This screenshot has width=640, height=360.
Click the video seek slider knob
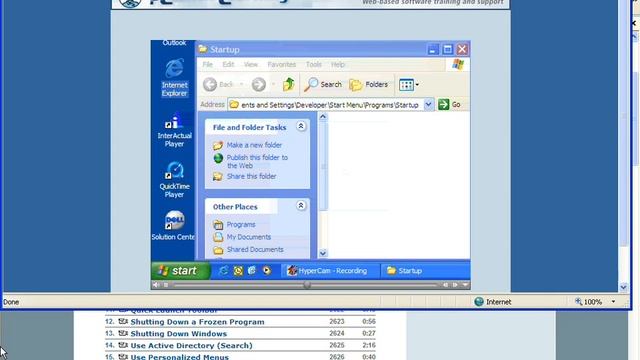307,285
